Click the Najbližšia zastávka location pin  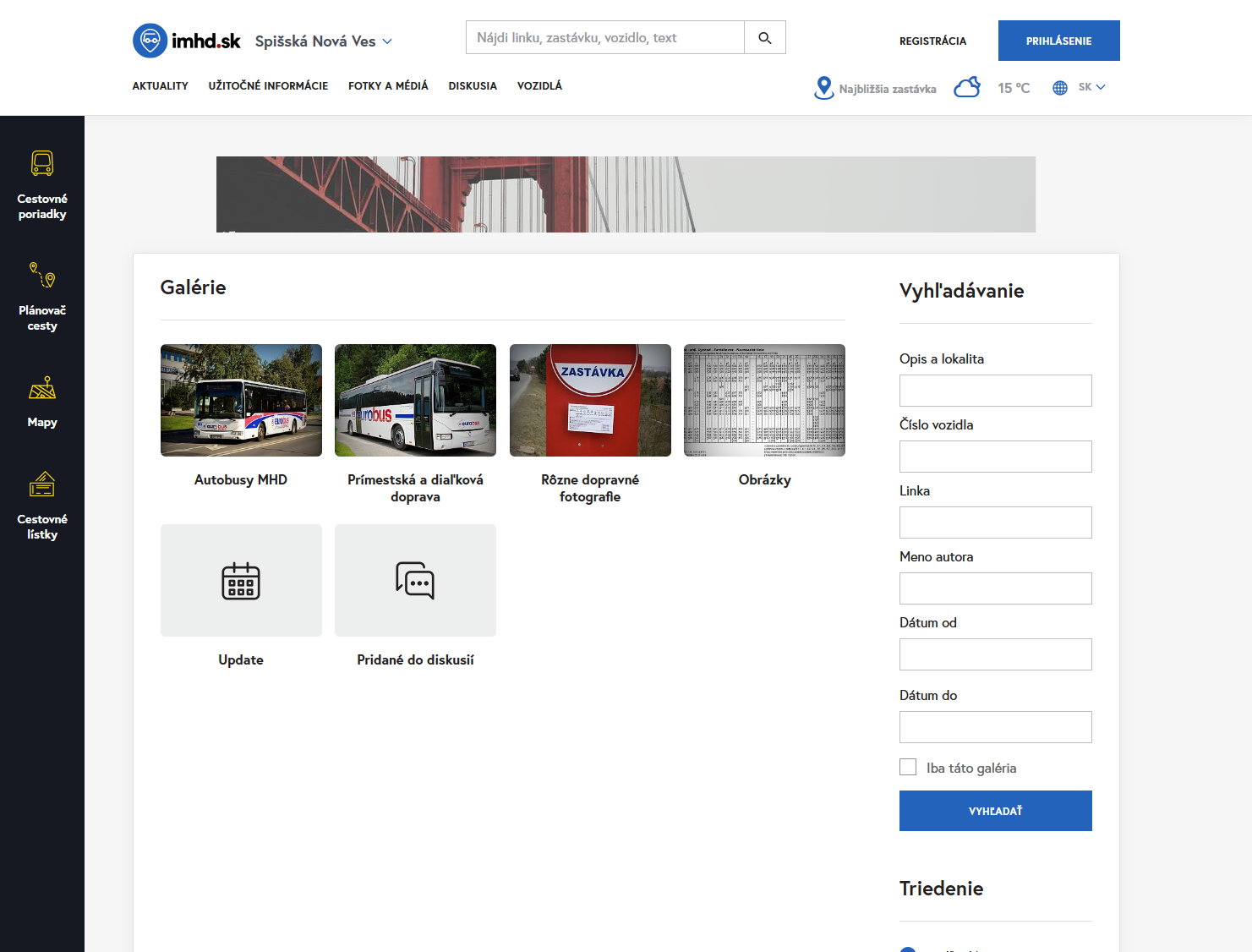click(x=823, y=88)
